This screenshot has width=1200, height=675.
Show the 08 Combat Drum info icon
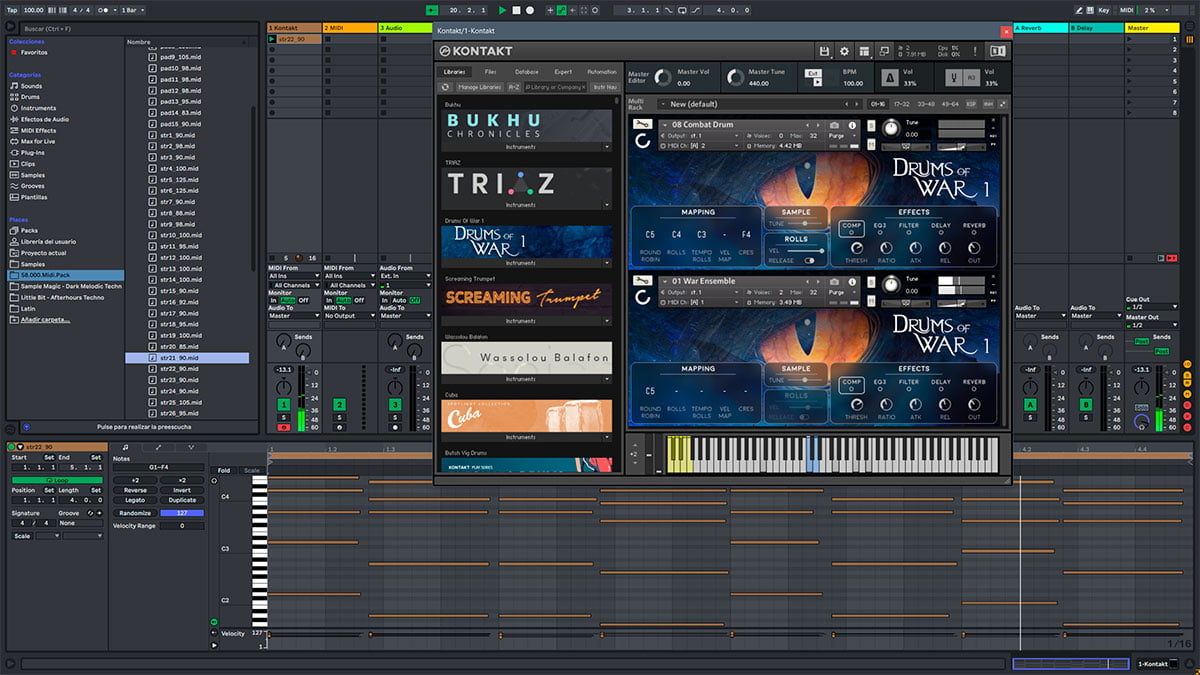point(850,125)
